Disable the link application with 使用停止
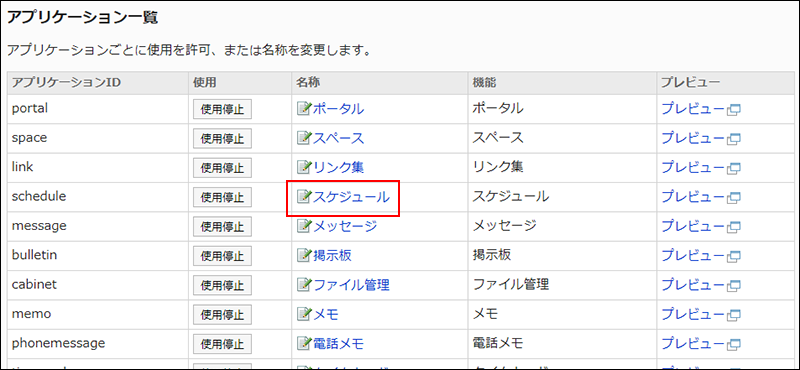Screen dimensions: 800x370 (222, 168)
